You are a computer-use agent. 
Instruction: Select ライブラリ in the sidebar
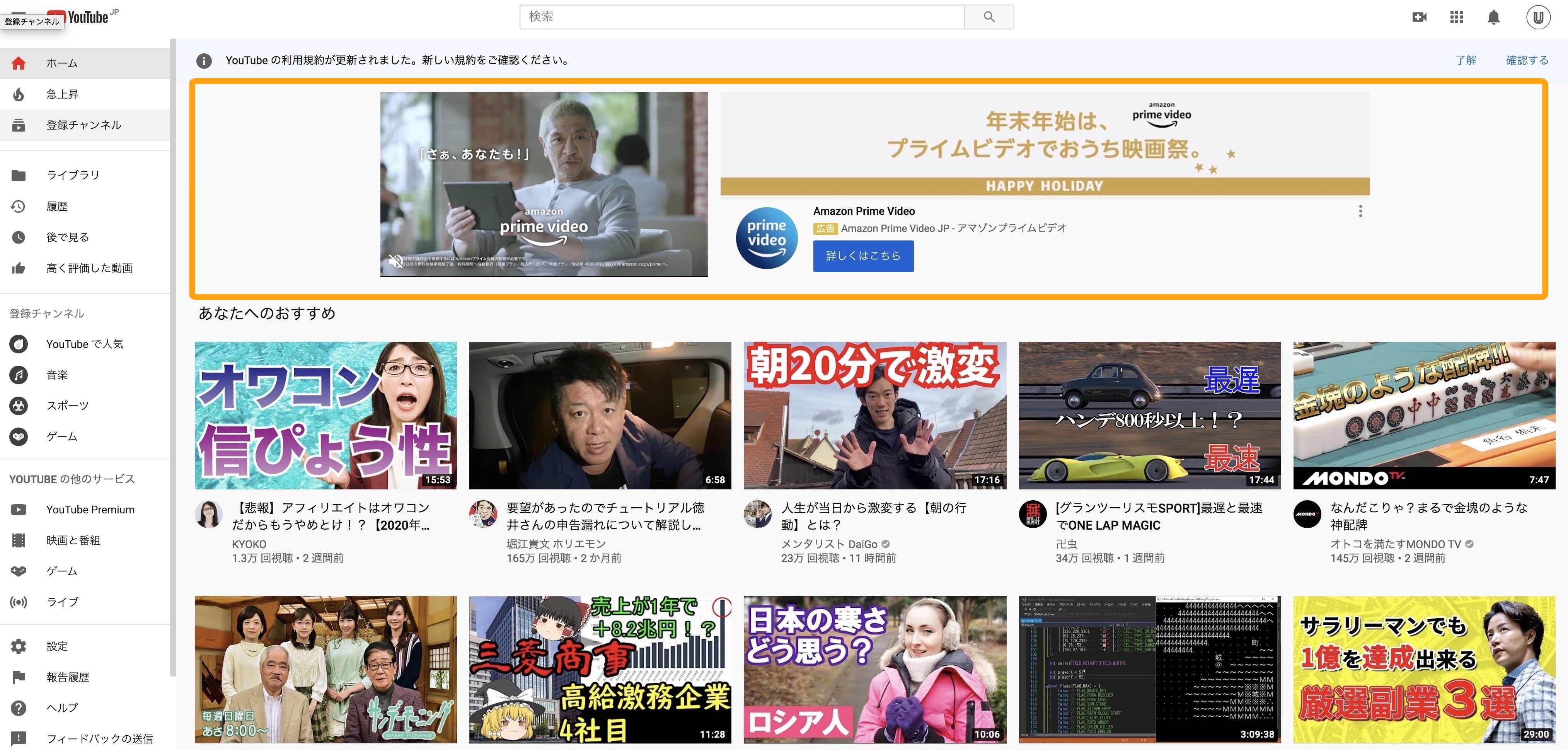click(85, 176)
